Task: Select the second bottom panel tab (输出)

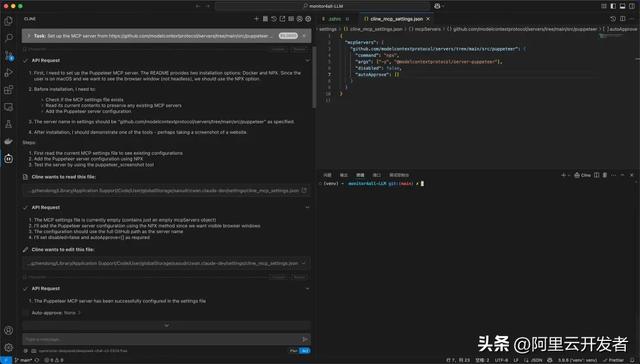Action: click(x=344, y=175)
